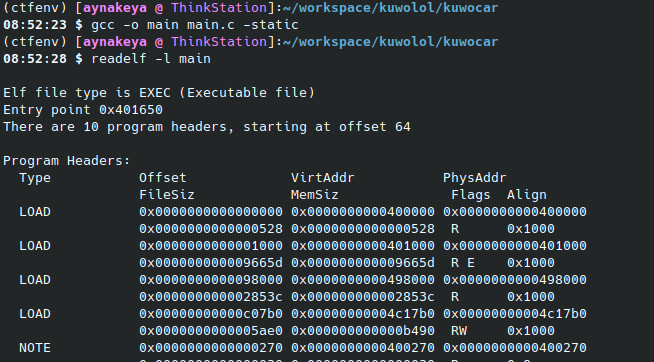Click the NOTE segment type label
The image size is (654, 362).
(x=35, y=348)
